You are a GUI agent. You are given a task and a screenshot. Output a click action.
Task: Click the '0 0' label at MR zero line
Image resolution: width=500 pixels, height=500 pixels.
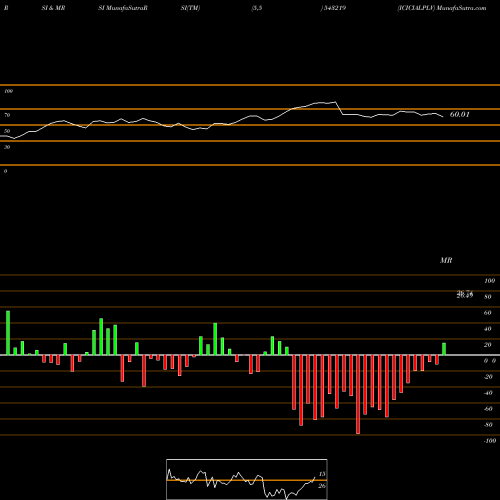(x=490, y=361)
